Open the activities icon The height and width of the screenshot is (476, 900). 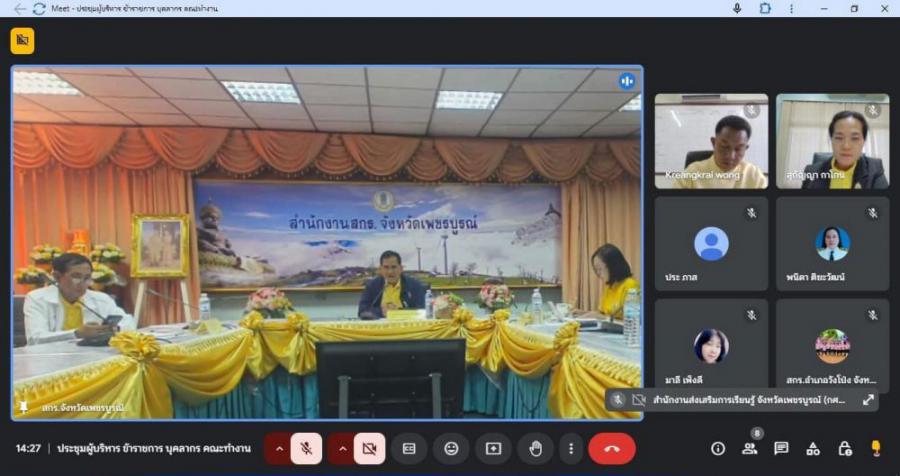[x=813, y=449]
